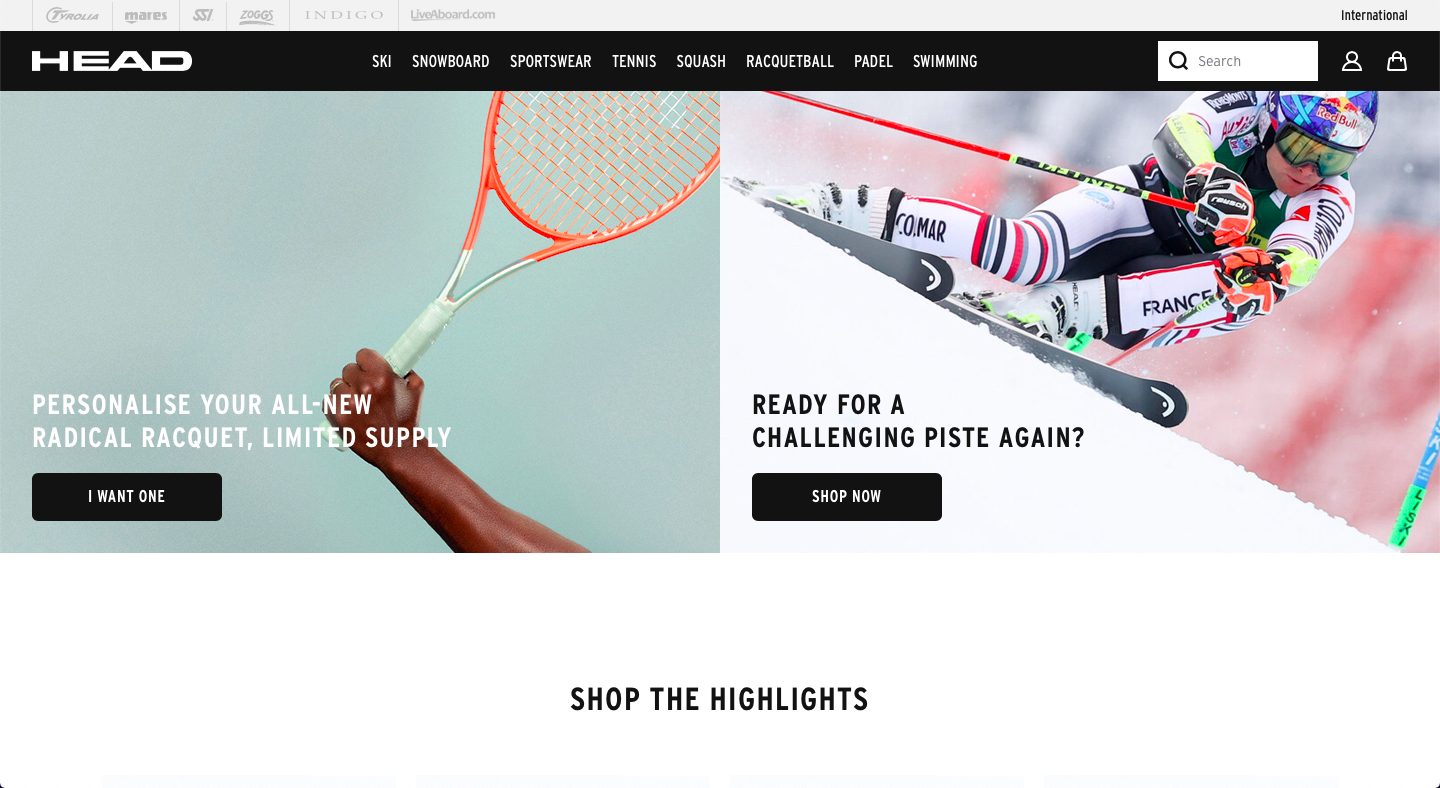The image size is (1440, 788).
Task: Open the Zoggs brand logo link
Action: [257, 15]
